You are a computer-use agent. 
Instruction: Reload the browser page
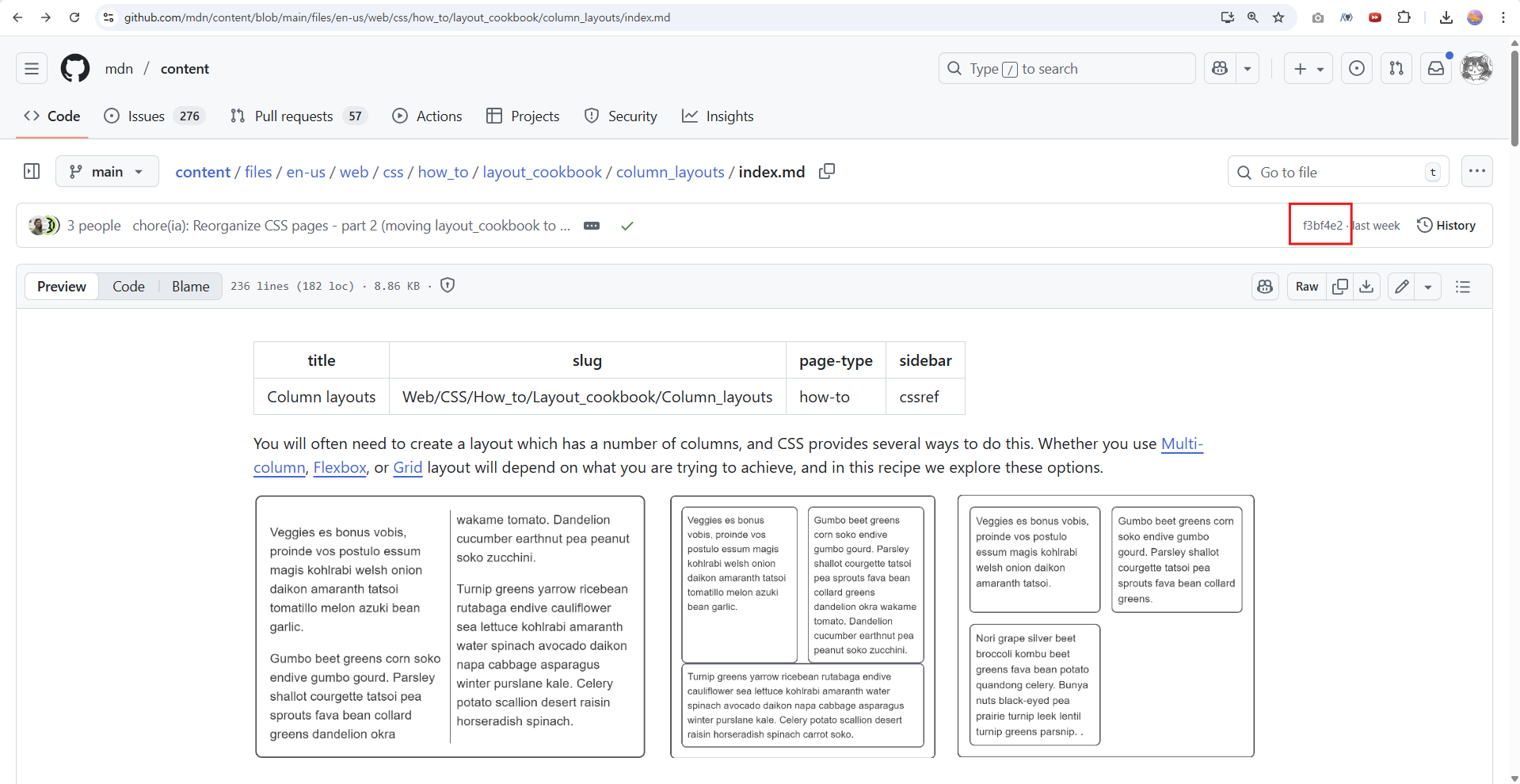tap(74, 17)
